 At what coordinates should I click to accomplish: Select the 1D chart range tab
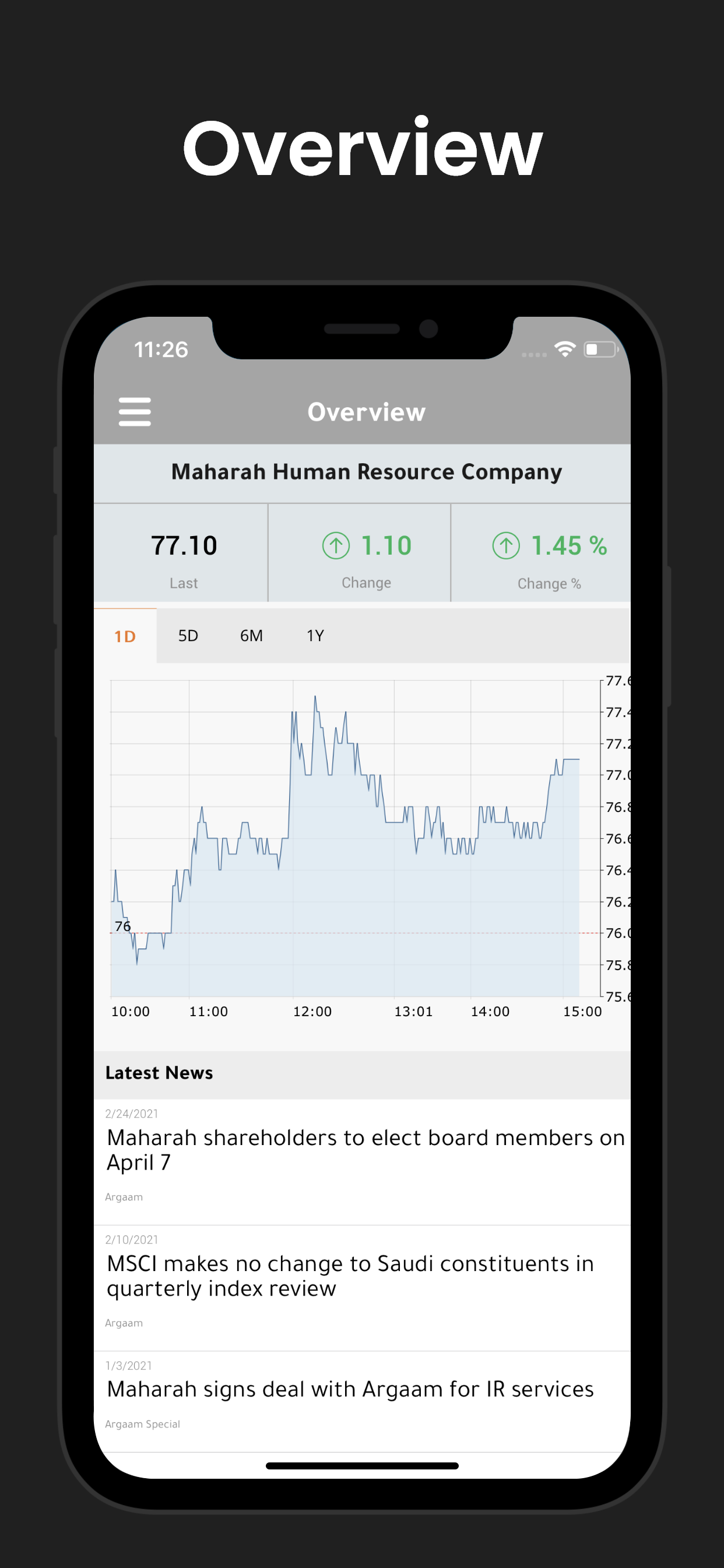[125, 636]
